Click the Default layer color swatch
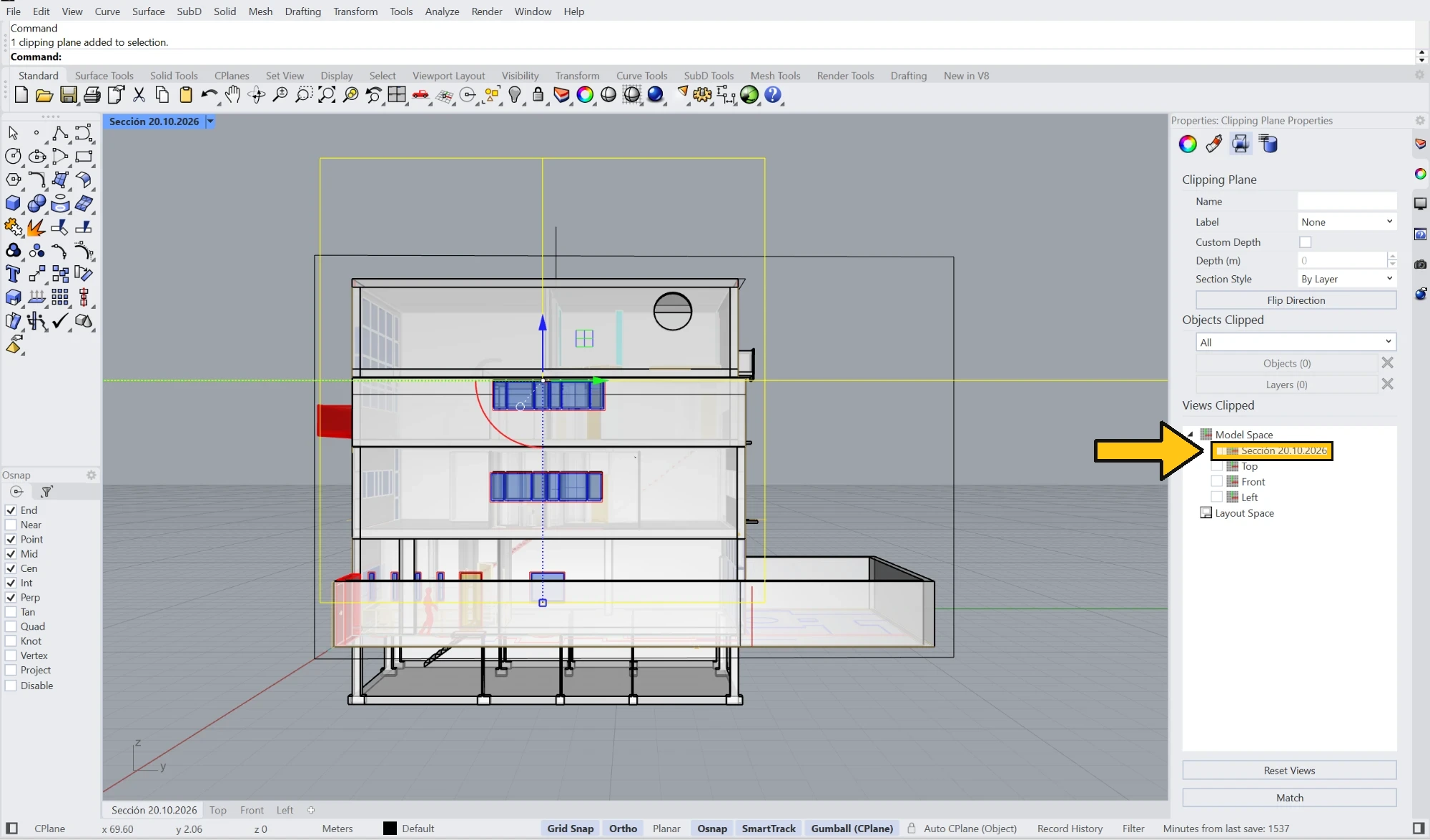Screen dimensions: 1430x840 [390, 829]
